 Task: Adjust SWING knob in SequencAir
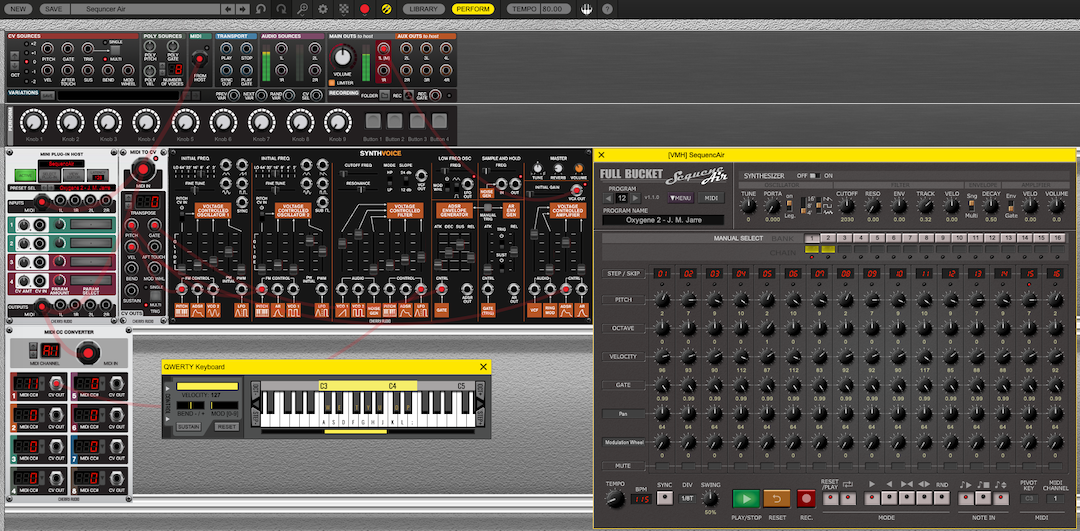(710, 499)
